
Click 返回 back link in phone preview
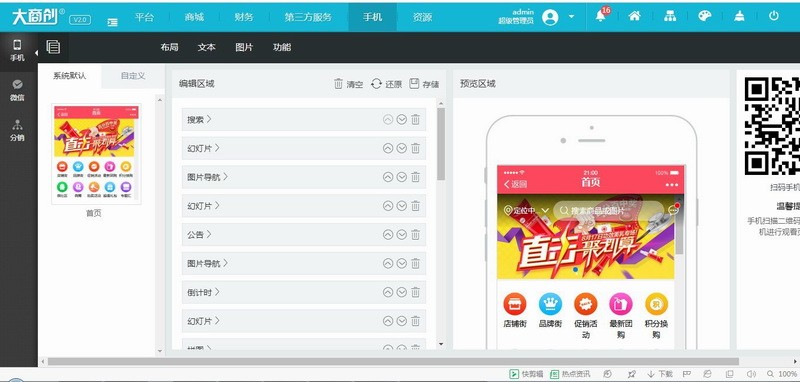point(515,184)
